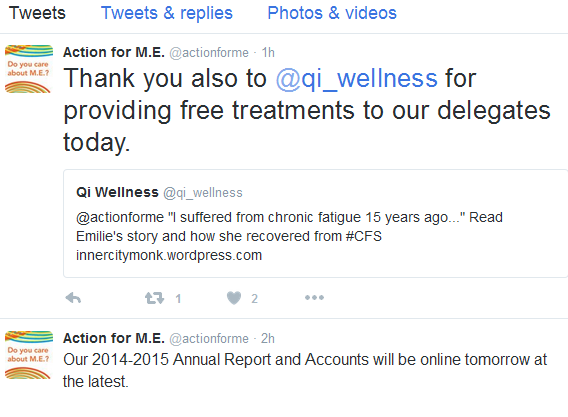Switch to Tweets tab
568x417 pixels.
(x=37, y=13)
